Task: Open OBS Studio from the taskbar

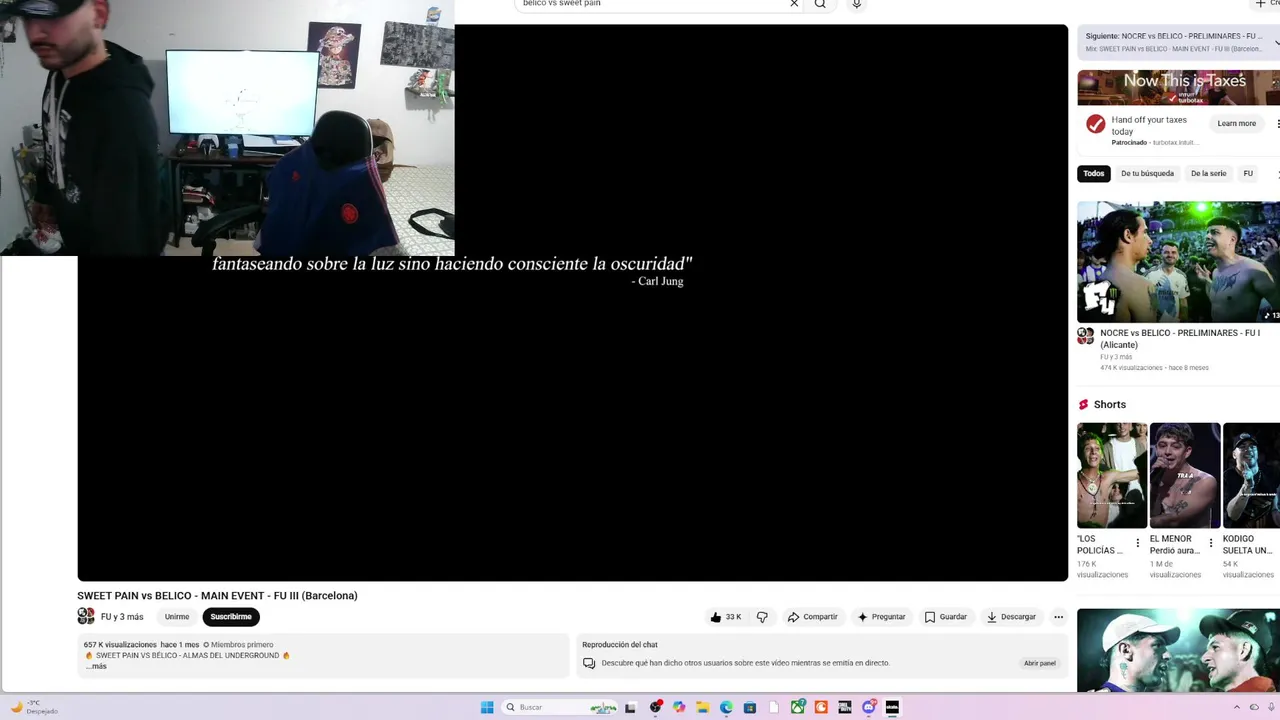Action: [655, 707]
